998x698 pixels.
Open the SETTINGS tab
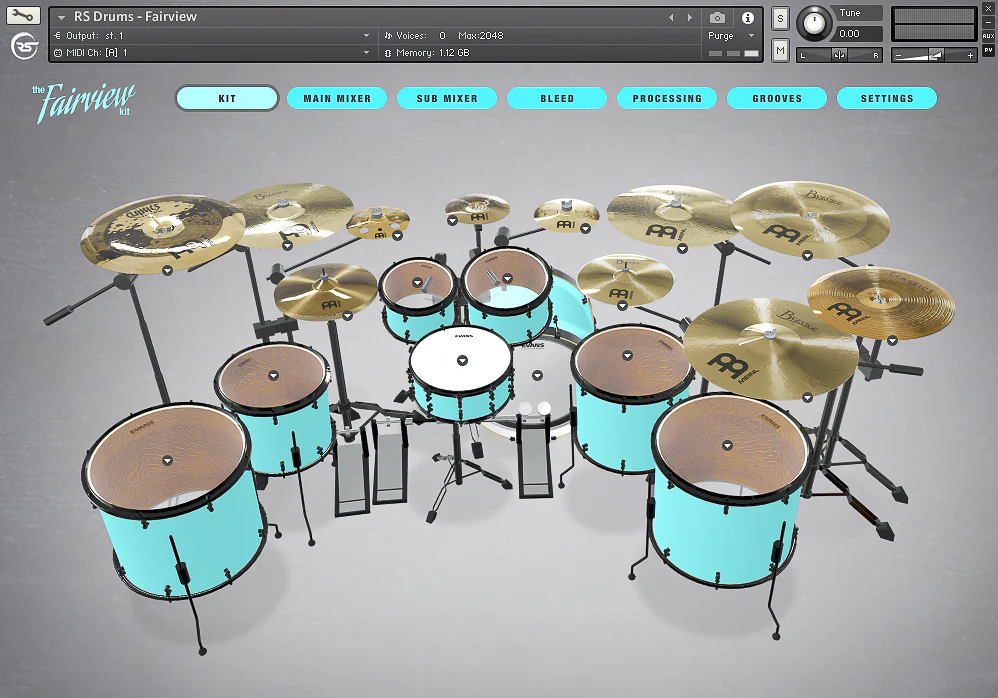pyautogui.click(x=887, y=99)
